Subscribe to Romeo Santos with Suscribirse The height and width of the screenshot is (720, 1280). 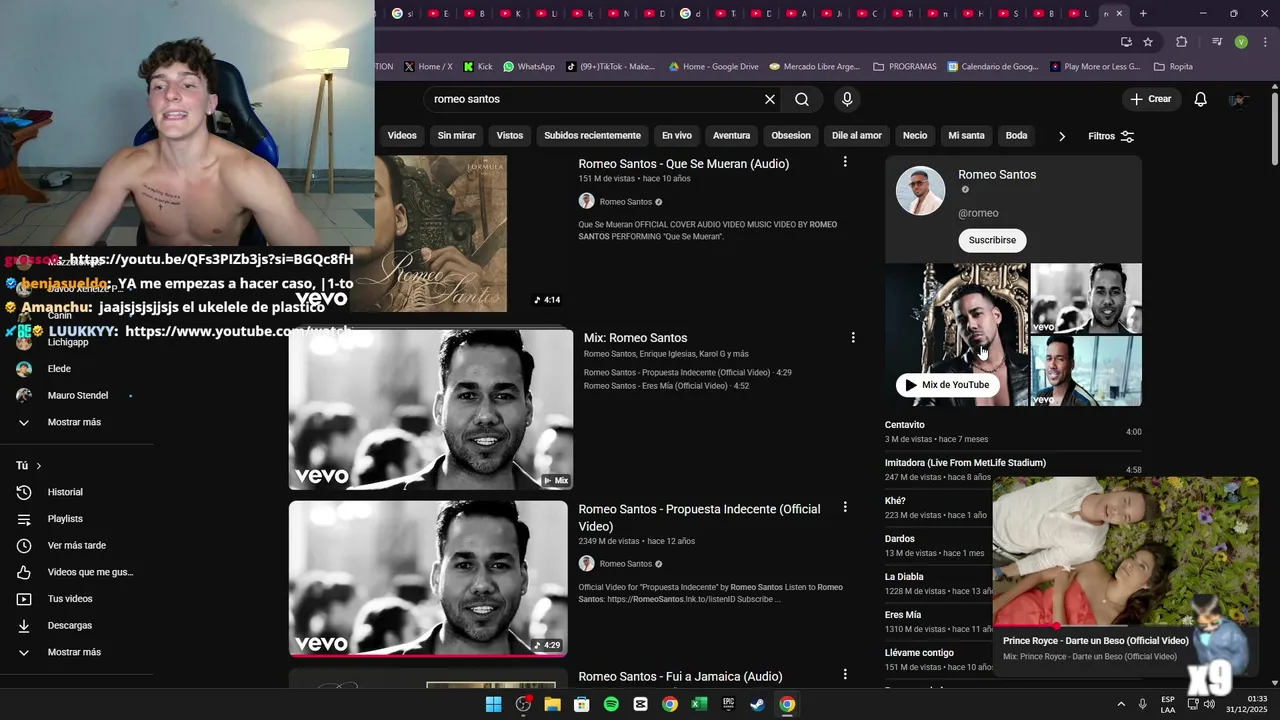pos(992,240)
